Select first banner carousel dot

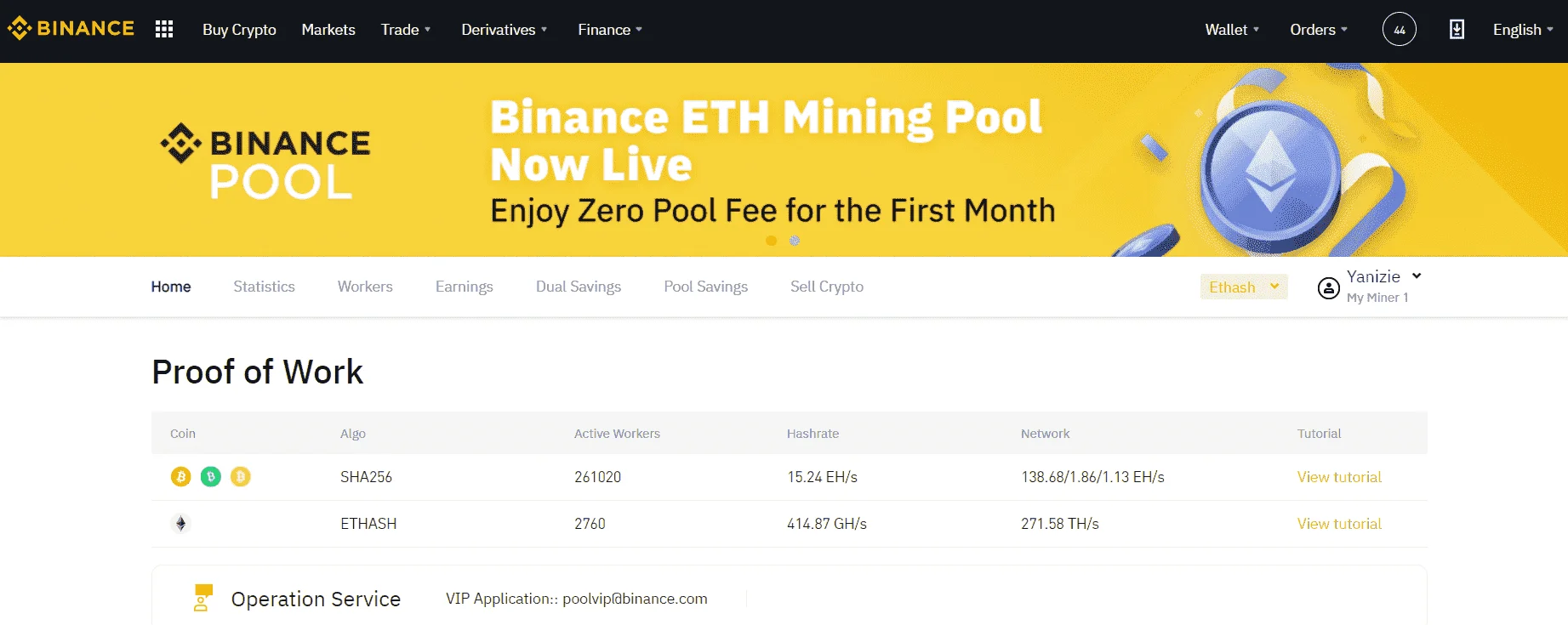pyautogui.click(x=772, y=241)
